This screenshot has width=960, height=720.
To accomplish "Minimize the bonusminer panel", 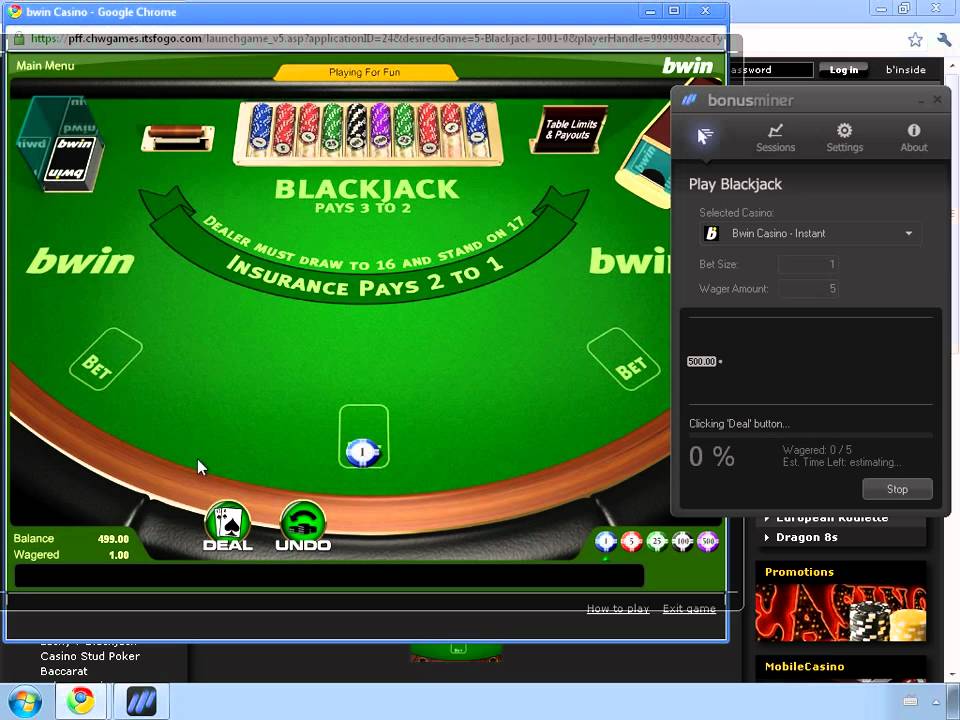I will 920,100.
